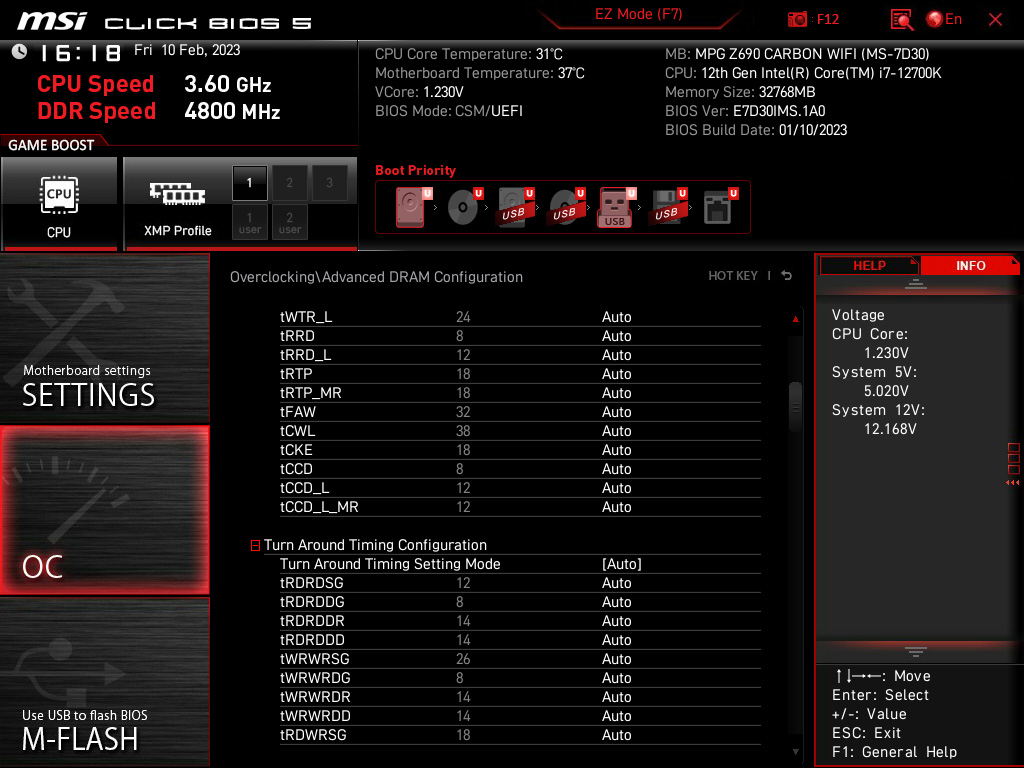Select the tRRD Auto value field
The width and height of the screenshot is (1024, 768).
pyautogui.click(x=616, y=336)
